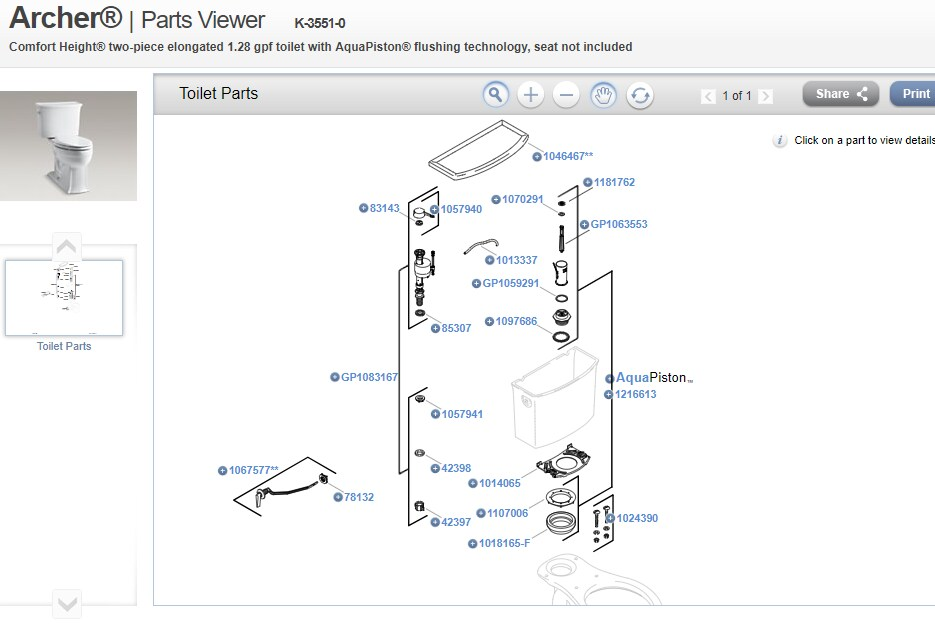The image size is (935, 634).
Task: View part 1067577** trip lever details
Action: [254, 471]
